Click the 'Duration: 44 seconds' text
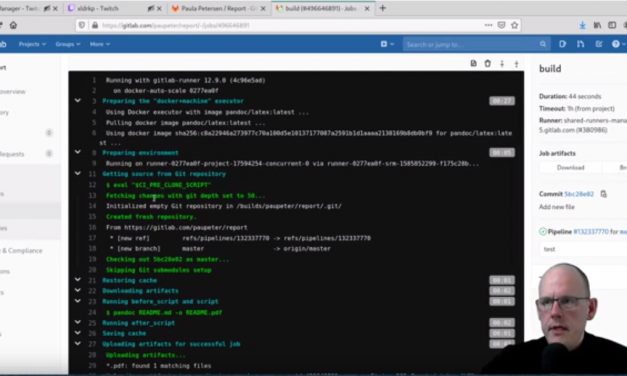 click(570, 96)
